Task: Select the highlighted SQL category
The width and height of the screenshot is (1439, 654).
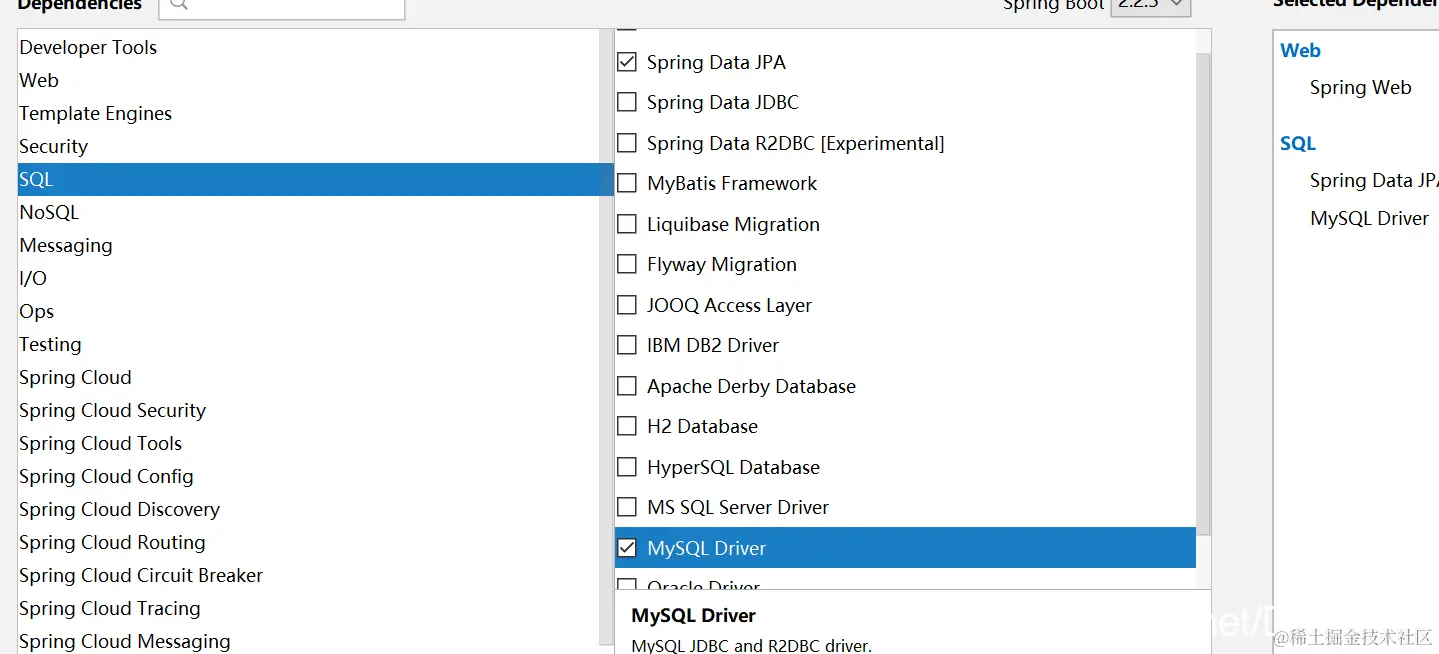Action: pos(315,179)
